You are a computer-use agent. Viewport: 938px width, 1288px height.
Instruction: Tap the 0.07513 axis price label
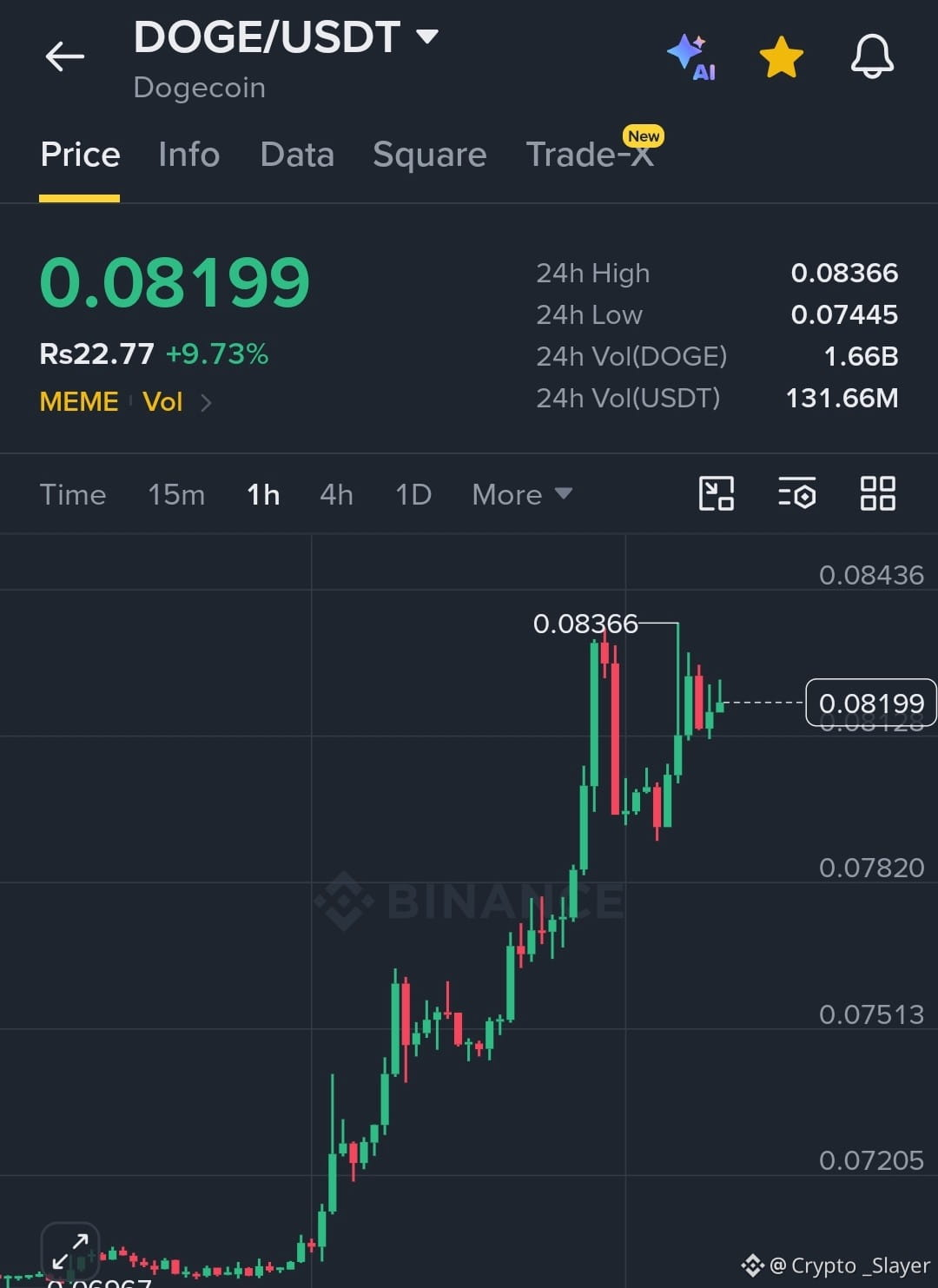click(871, 1014)
